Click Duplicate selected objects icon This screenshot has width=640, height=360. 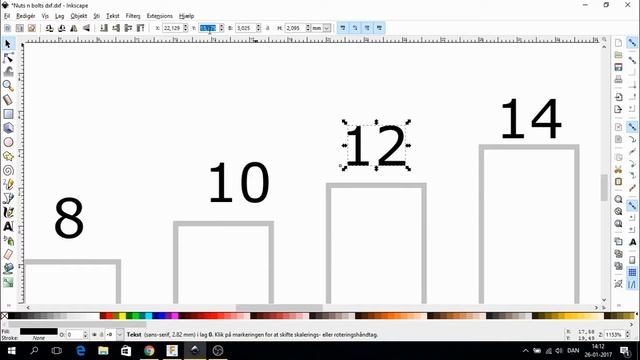(x=618, y=242)
